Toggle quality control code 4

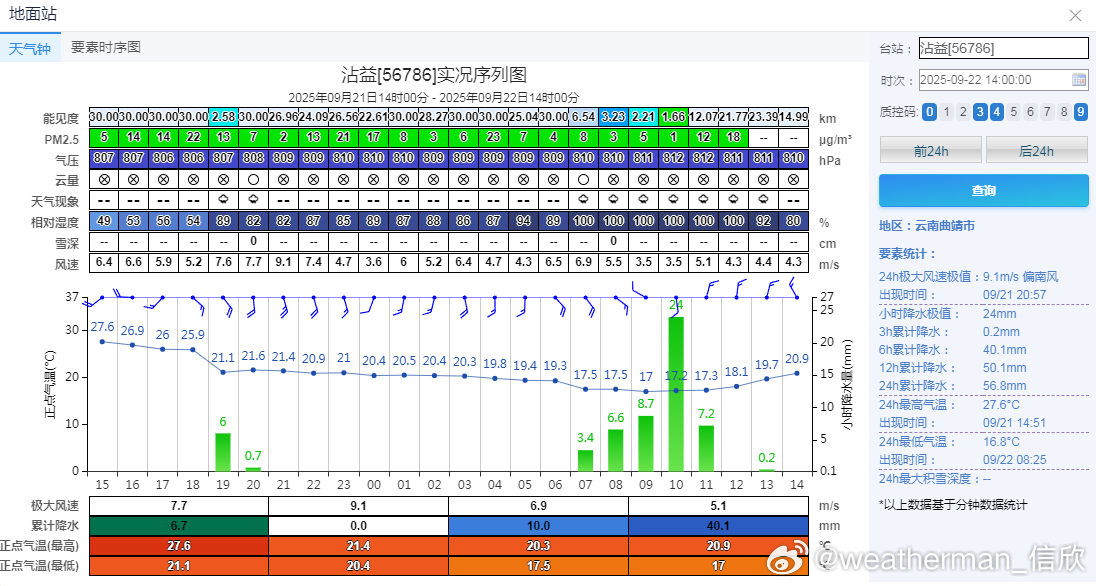click(x=997, y=112)
